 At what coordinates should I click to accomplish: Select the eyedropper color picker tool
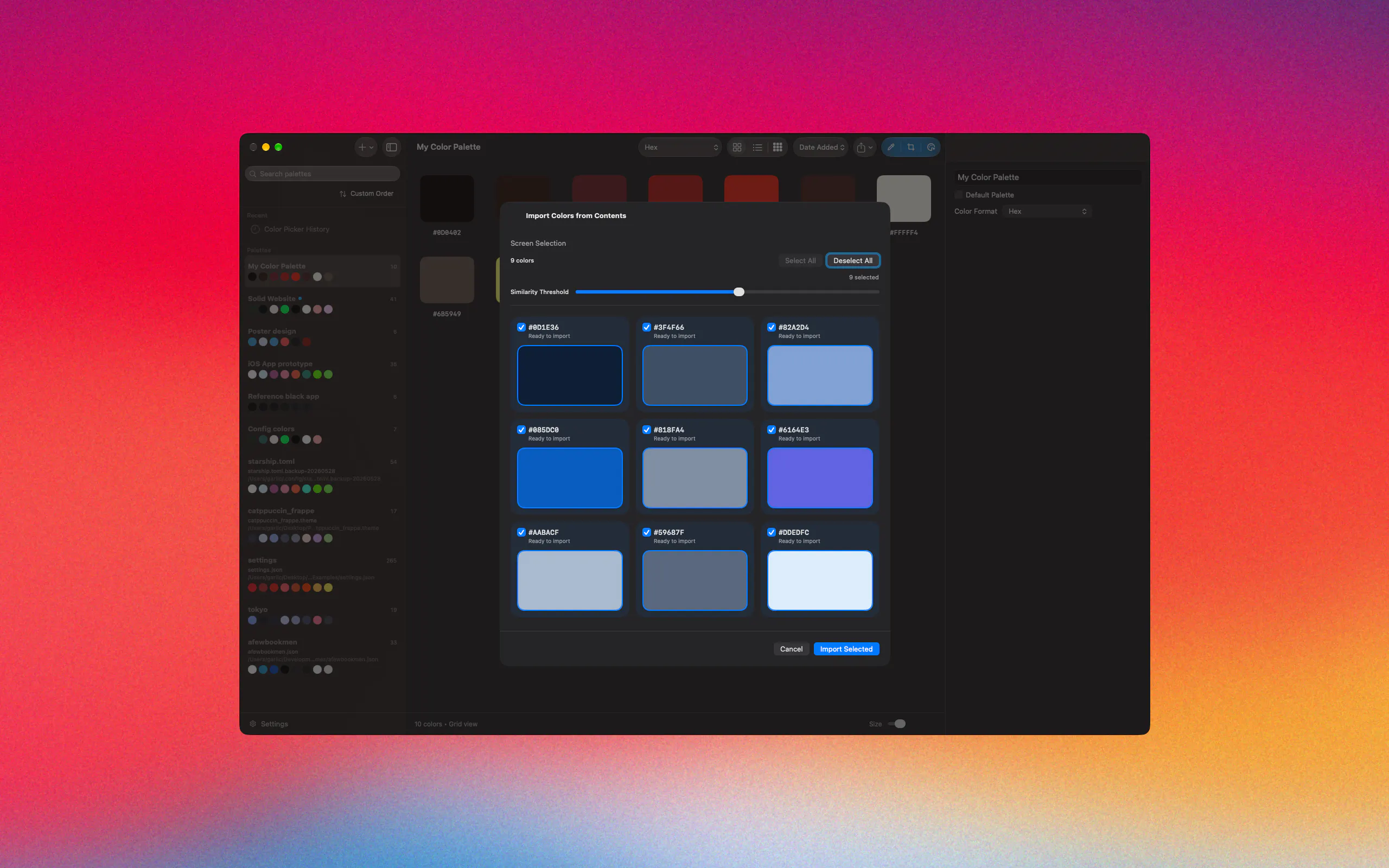pos(891,147)
